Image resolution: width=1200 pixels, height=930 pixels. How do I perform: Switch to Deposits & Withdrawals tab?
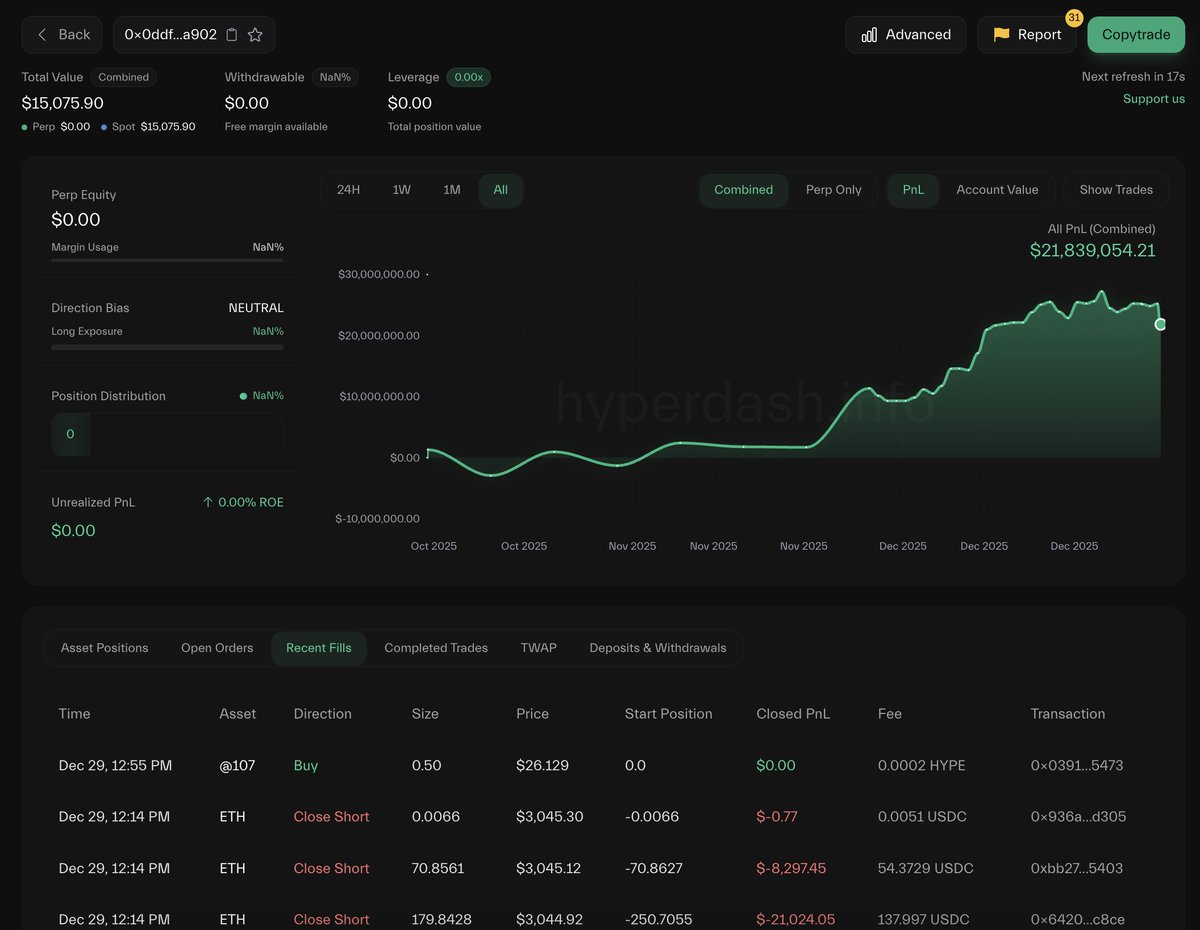point(657,648)
